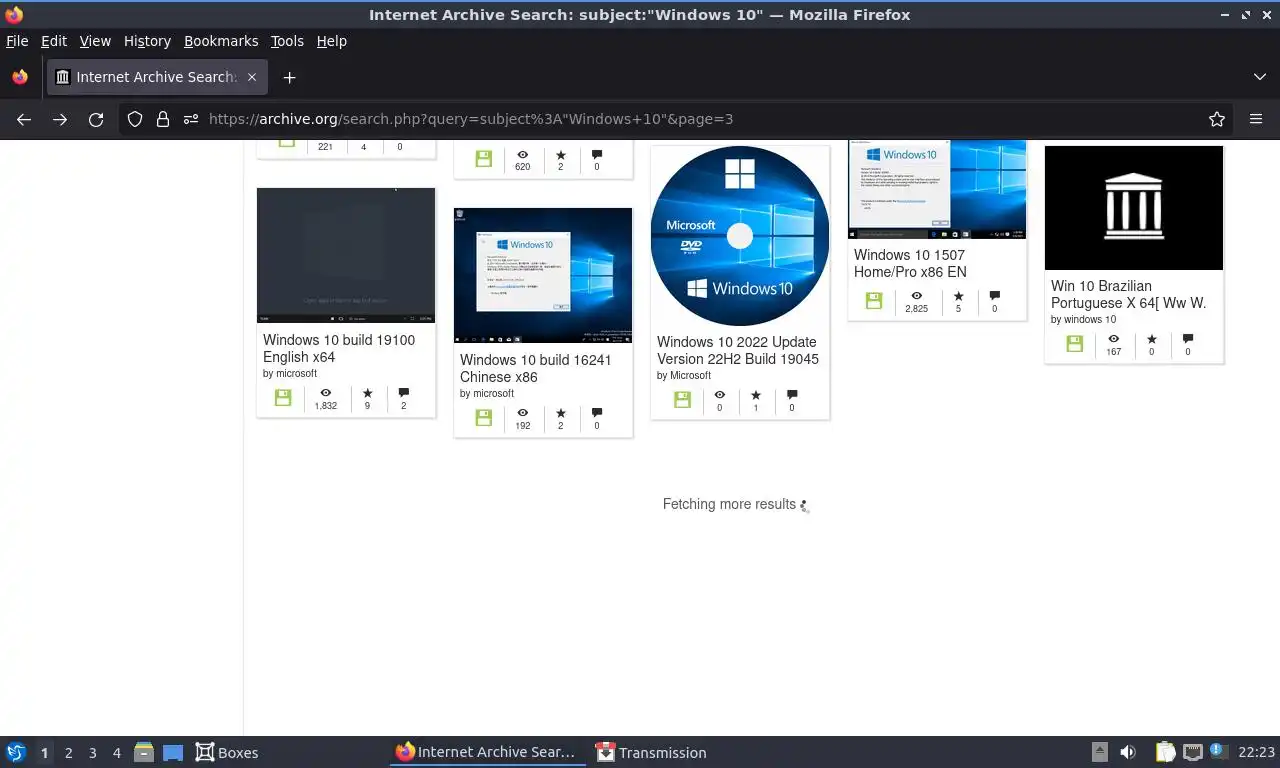Click reviews bubble on Windows 10 1507 card

pyautogui.click(x=994, y=296)
